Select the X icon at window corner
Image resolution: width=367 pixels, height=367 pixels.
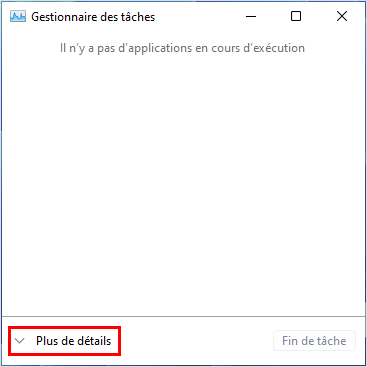click(342, 16)
